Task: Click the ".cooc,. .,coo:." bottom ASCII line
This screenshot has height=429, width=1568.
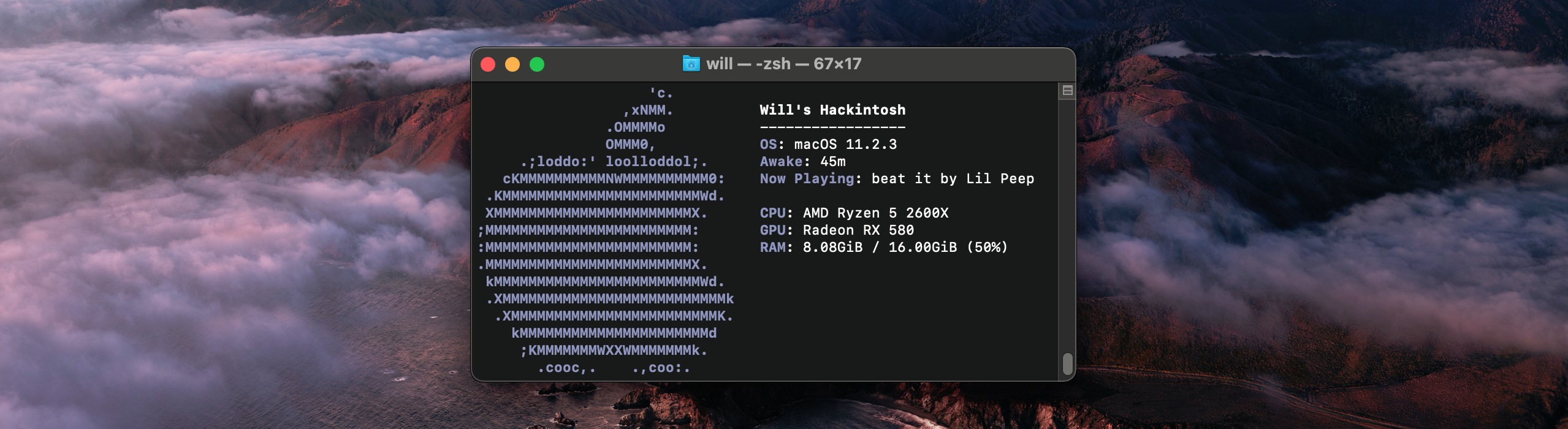Action: [614, 368]
